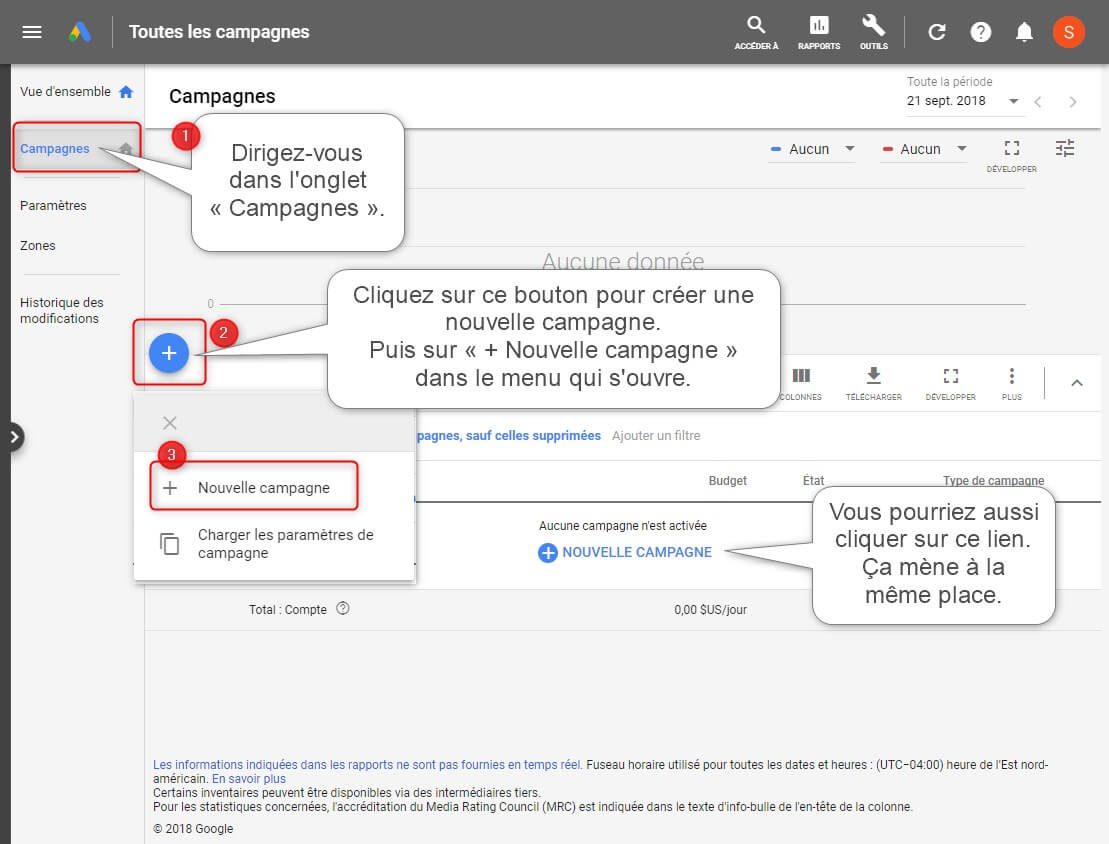The height and width of the screenshot is (844, 1109).
Task: Open the En savoir plus link
Action: click(248, 778)
